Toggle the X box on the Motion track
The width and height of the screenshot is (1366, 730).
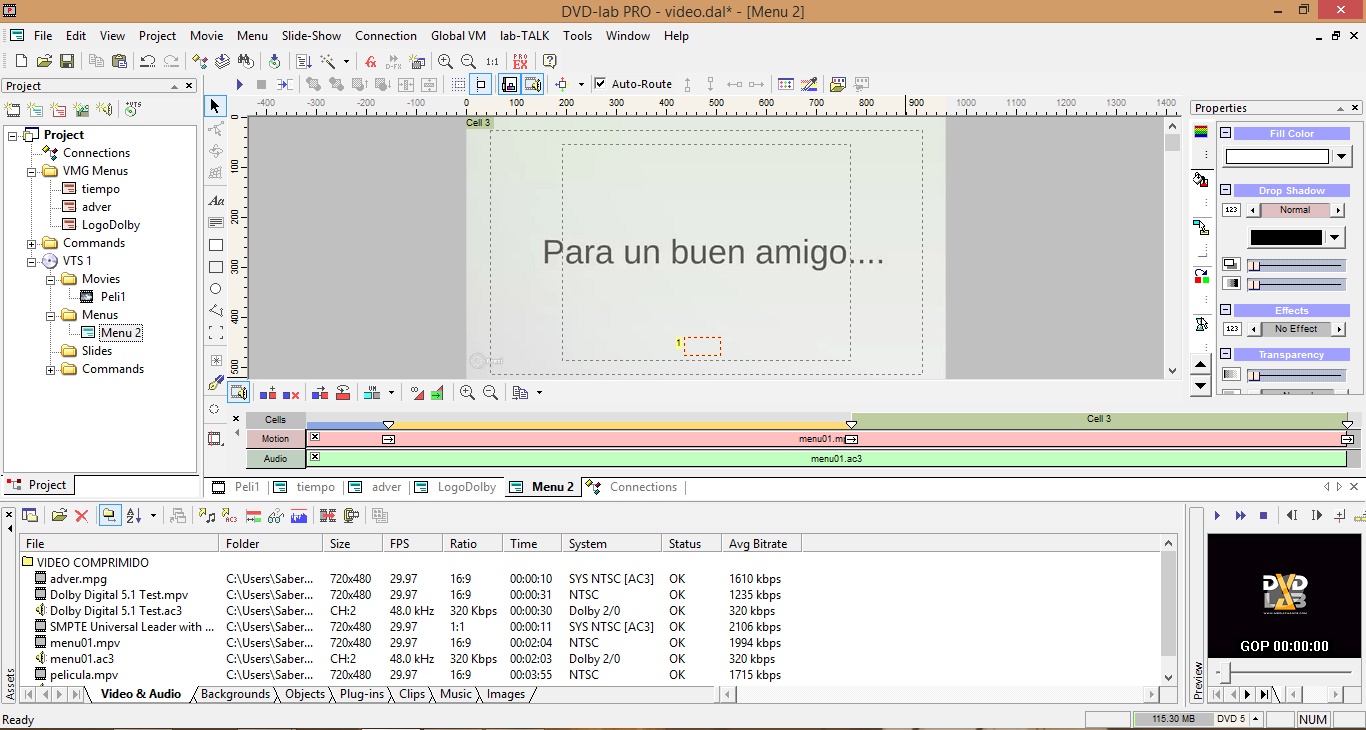pyautogui.click(x=315, y=438)
